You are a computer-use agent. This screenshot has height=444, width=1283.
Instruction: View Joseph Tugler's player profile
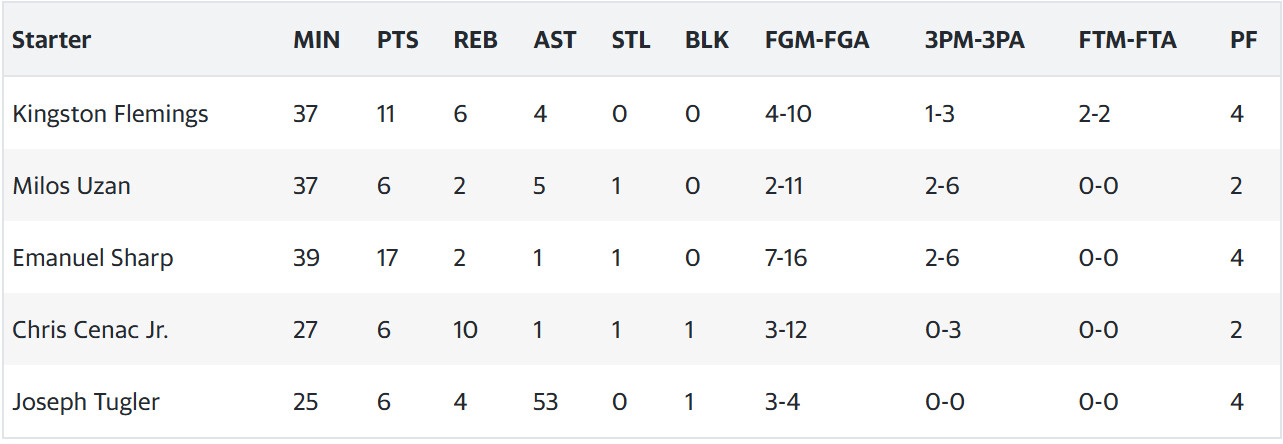click(86, 402)
